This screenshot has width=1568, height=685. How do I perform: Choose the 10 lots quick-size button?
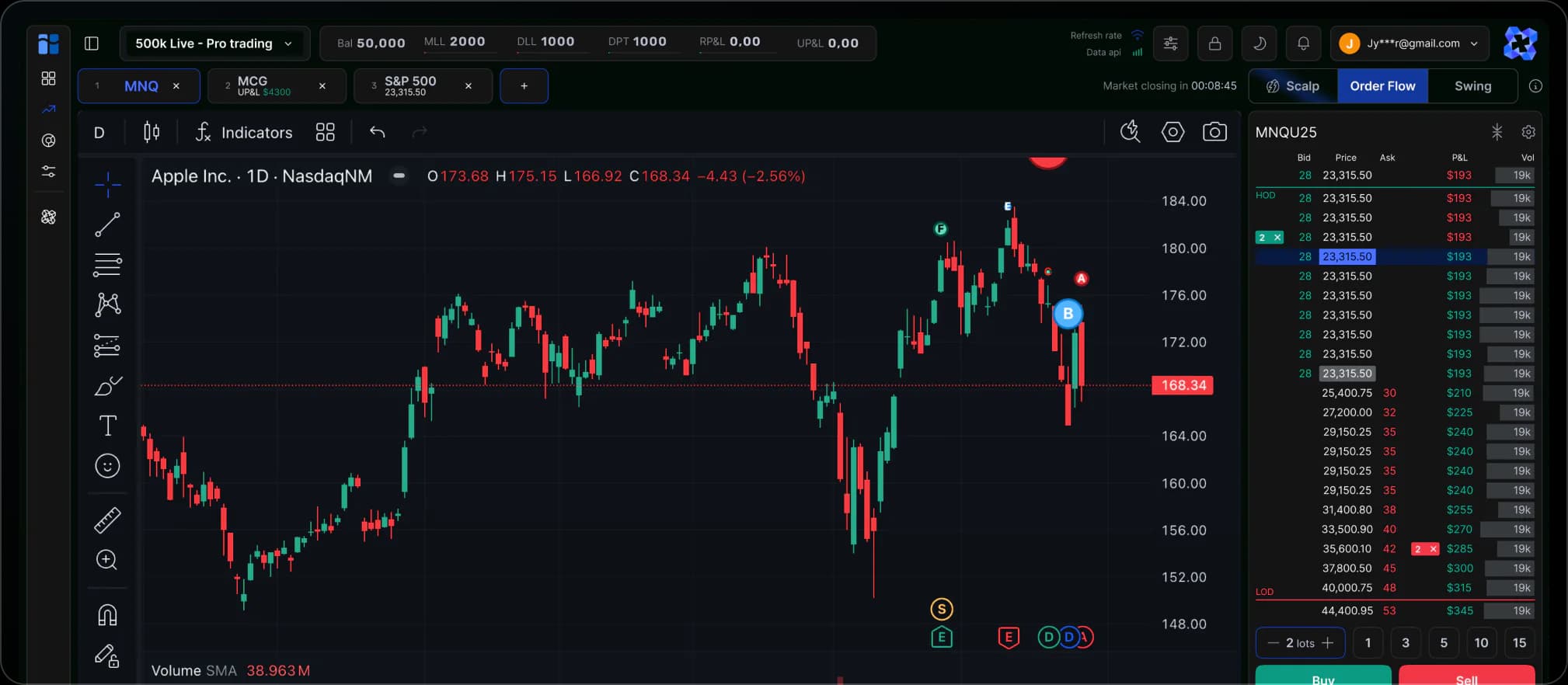coord(1481,643)
